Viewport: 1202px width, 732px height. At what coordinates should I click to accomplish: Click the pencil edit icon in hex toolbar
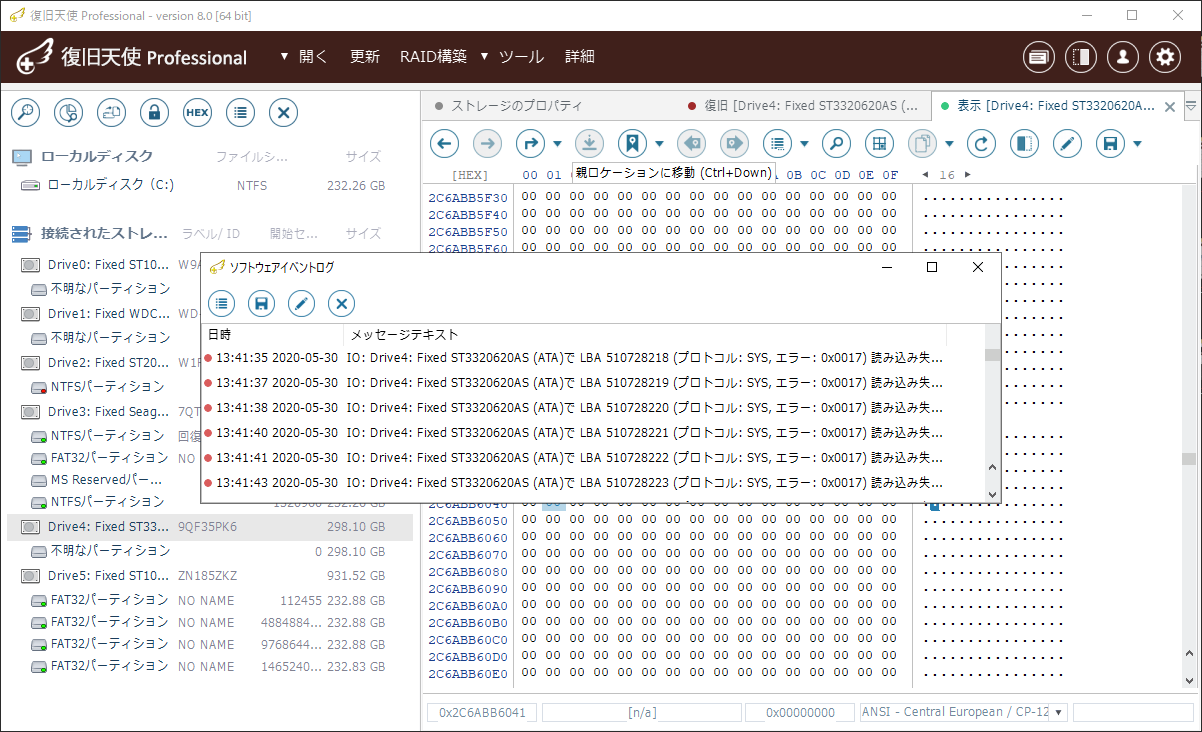(1067, 144)
